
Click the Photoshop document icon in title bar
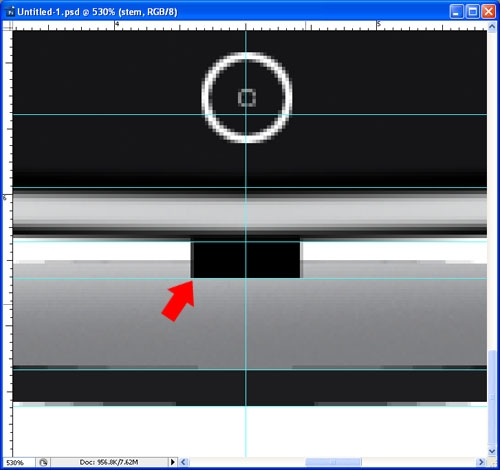point(11,11)
